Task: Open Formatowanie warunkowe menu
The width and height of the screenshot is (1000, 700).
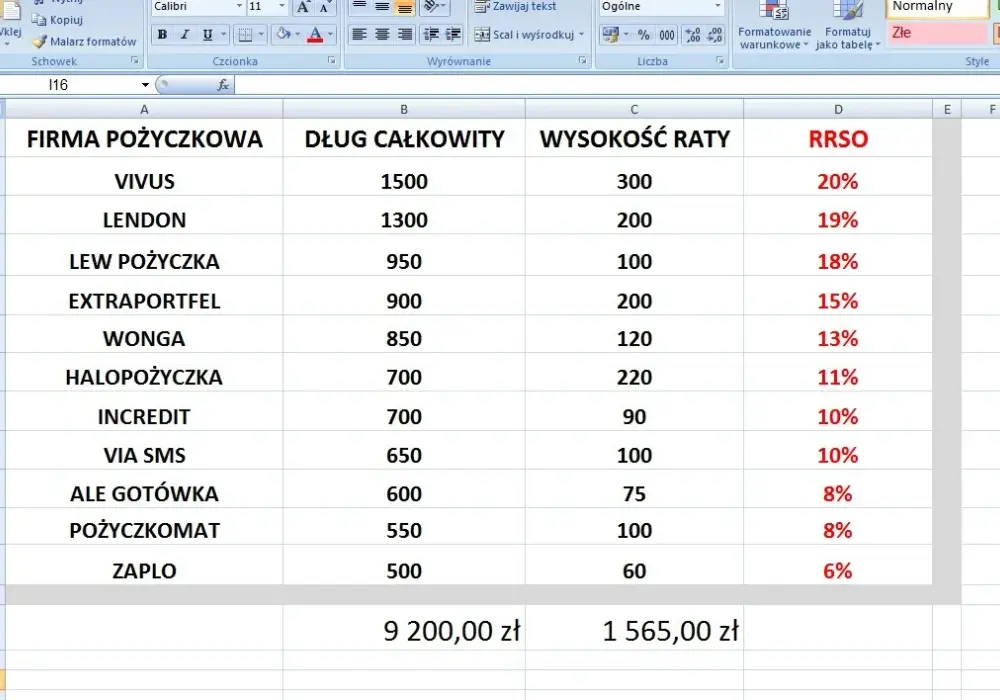Action: 774,26
